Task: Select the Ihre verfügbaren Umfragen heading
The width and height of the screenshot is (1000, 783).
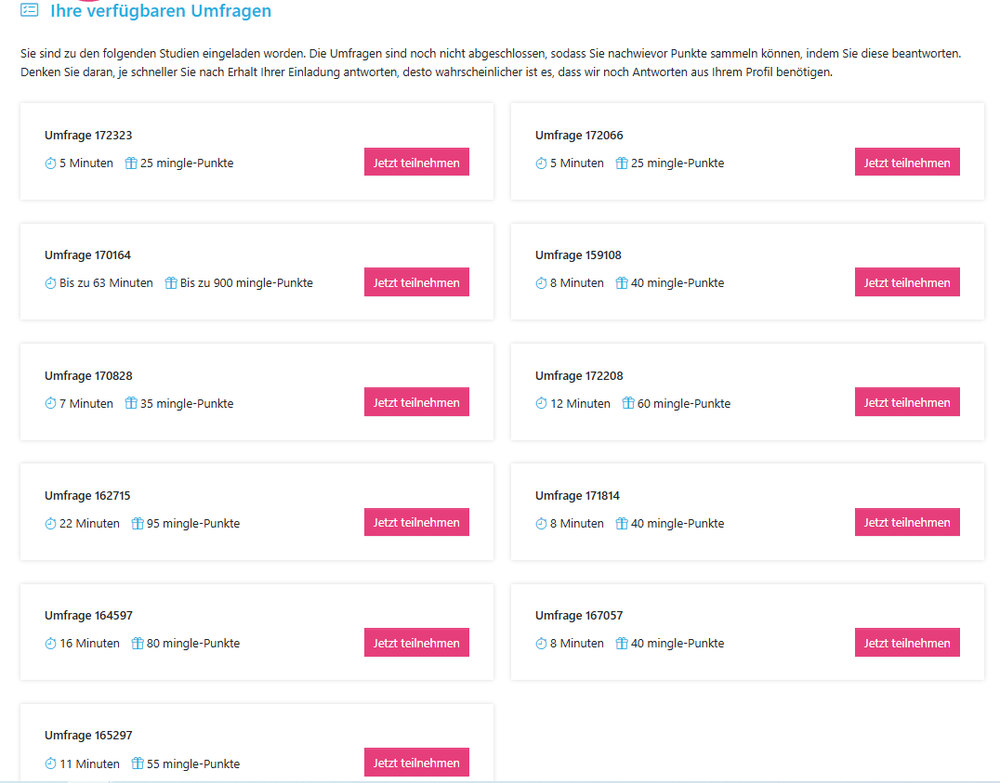Action: point(161,10)
